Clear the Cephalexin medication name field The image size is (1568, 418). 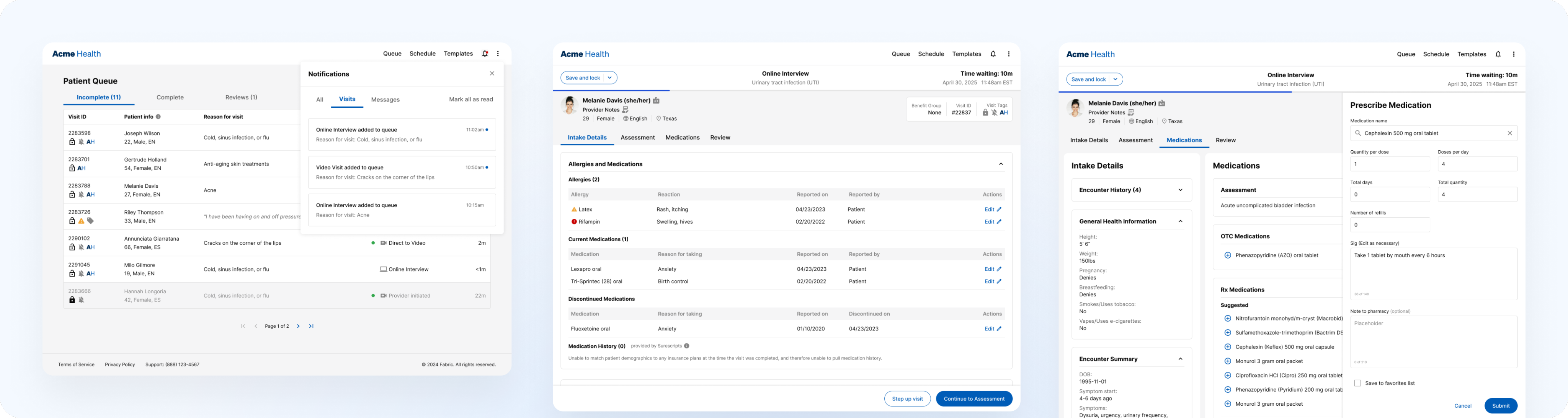[1509, 133]
